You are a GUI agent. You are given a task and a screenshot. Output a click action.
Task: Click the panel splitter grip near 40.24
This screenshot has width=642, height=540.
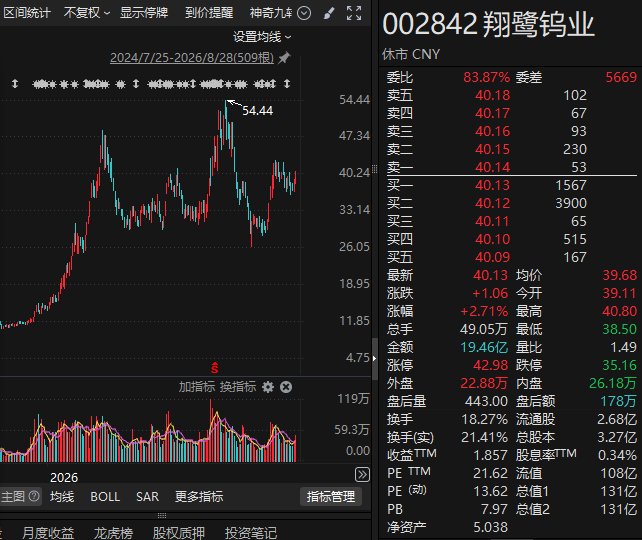tap(374, 169)
